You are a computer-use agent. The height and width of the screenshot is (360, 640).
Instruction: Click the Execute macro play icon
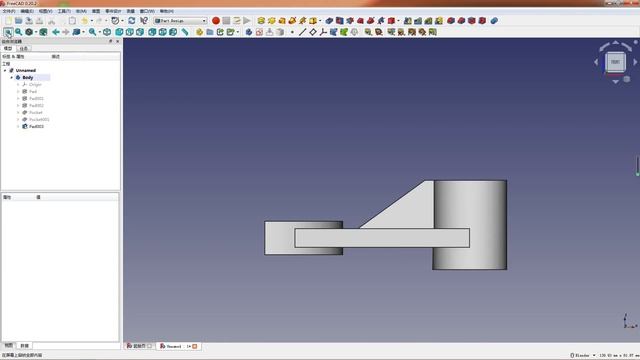point(247,21)
